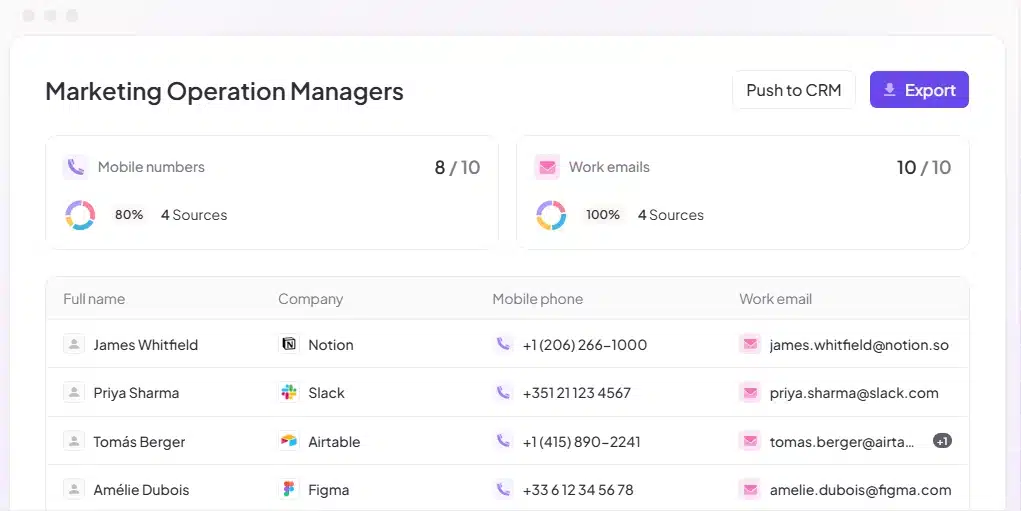Click the 8 / 10 count
This screenshot has height=511, width=1021.
tap(457, 167)
